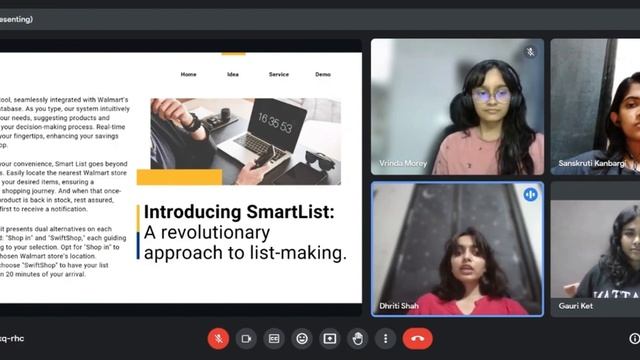Viewport: 640px width, 360px height.
Task: Unmute the microphone button
Action: click(218, 338)
